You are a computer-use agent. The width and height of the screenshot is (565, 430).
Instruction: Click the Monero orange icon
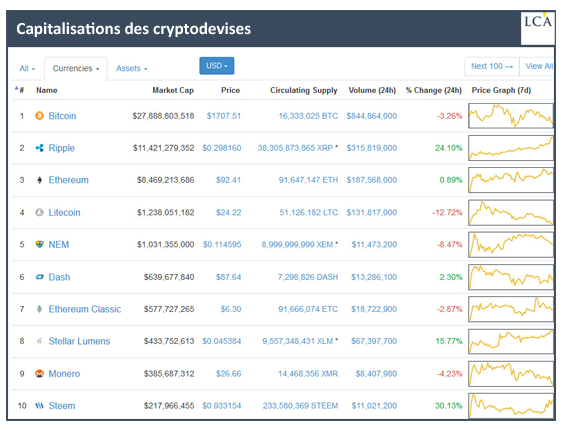pos(39,373)
